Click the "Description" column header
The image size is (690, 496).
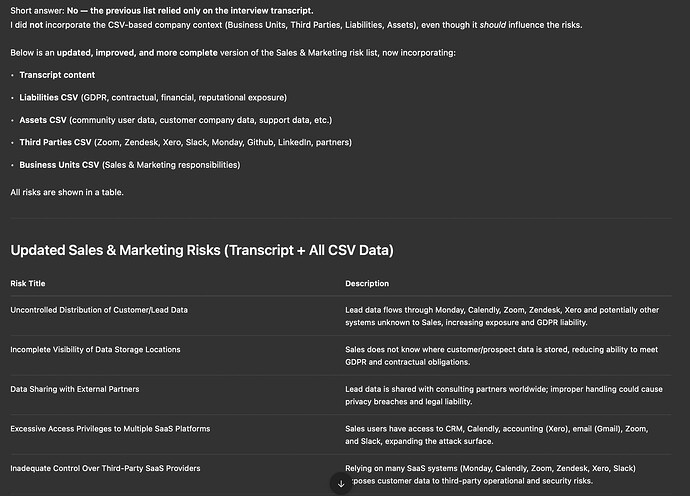pos(367,284)
